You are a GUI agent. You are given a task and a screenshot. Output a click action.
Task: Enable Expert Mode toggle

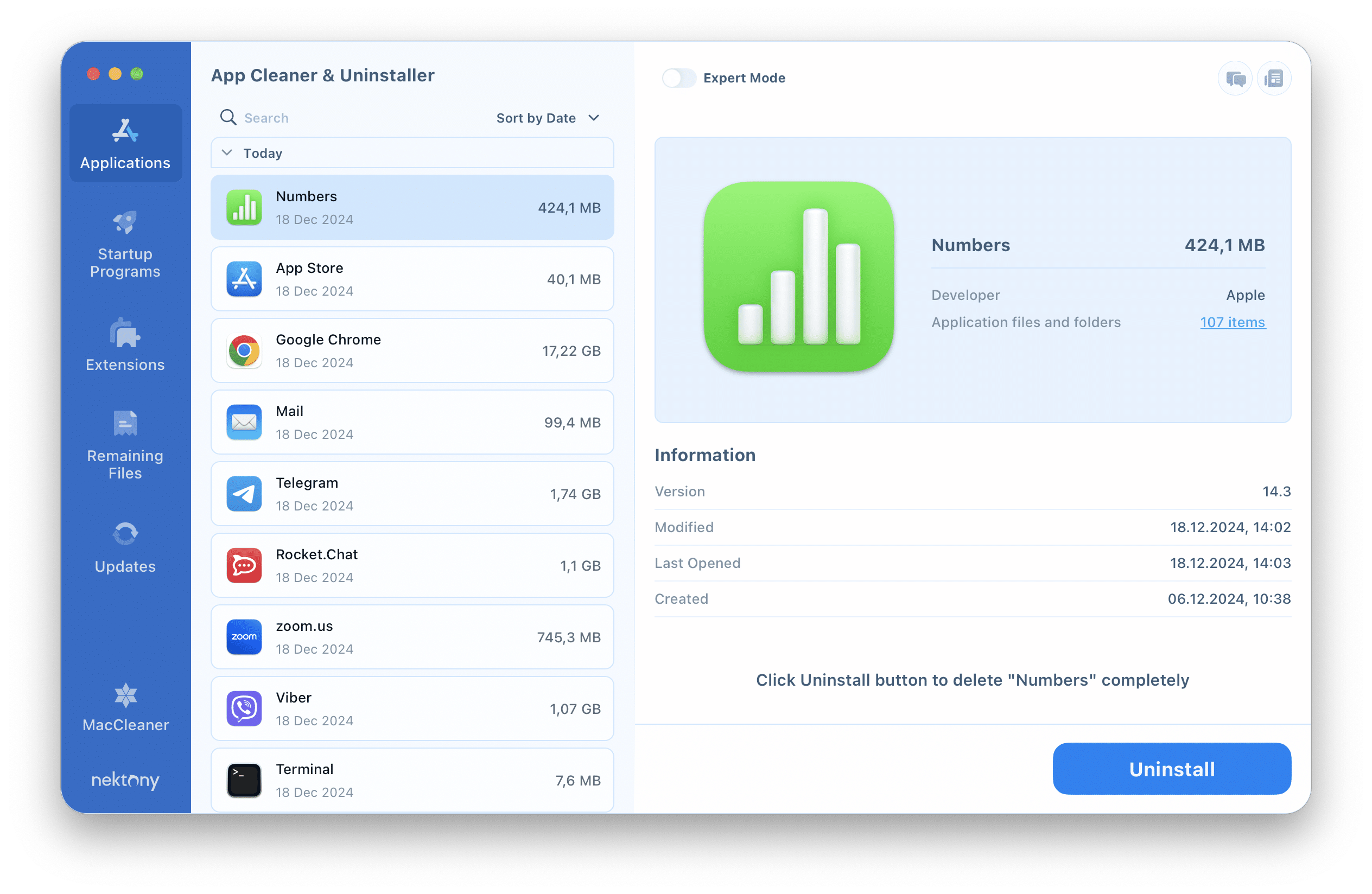[679, 76]
